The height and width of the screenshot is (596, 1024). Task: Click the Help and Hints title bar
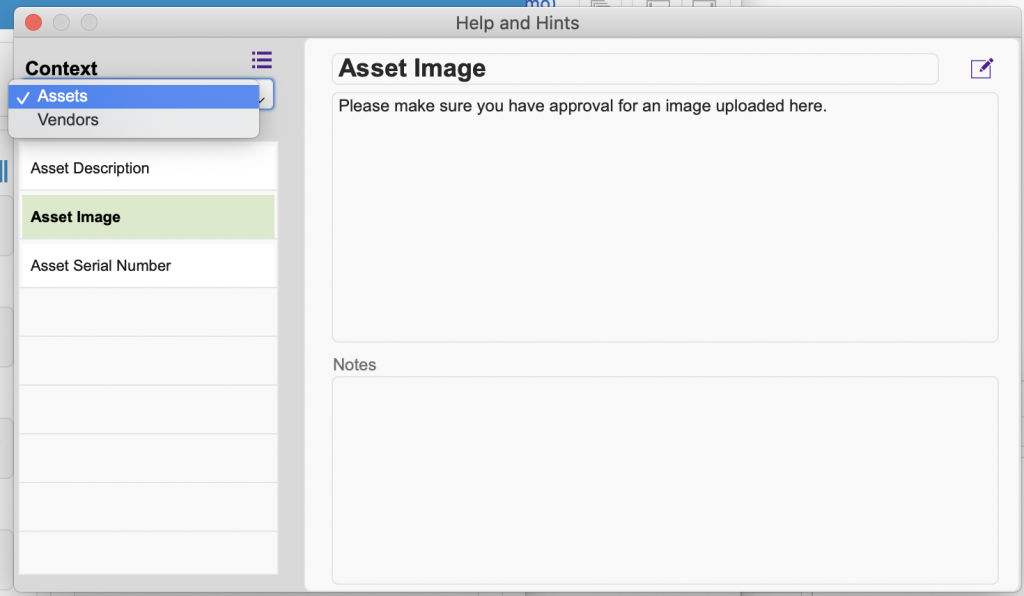(x=517, y=23)
